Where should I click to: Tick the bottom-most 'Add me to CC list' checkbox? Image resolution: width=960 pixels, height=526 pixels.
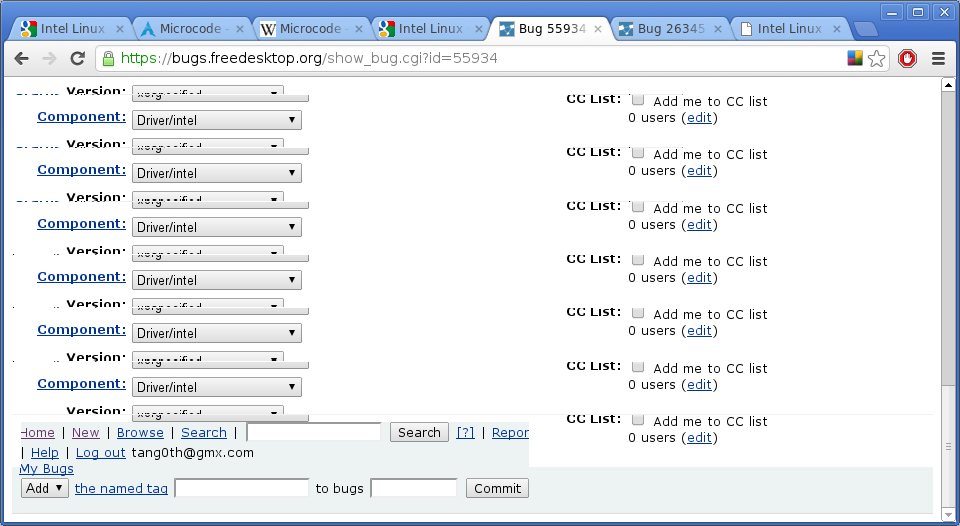638,420
